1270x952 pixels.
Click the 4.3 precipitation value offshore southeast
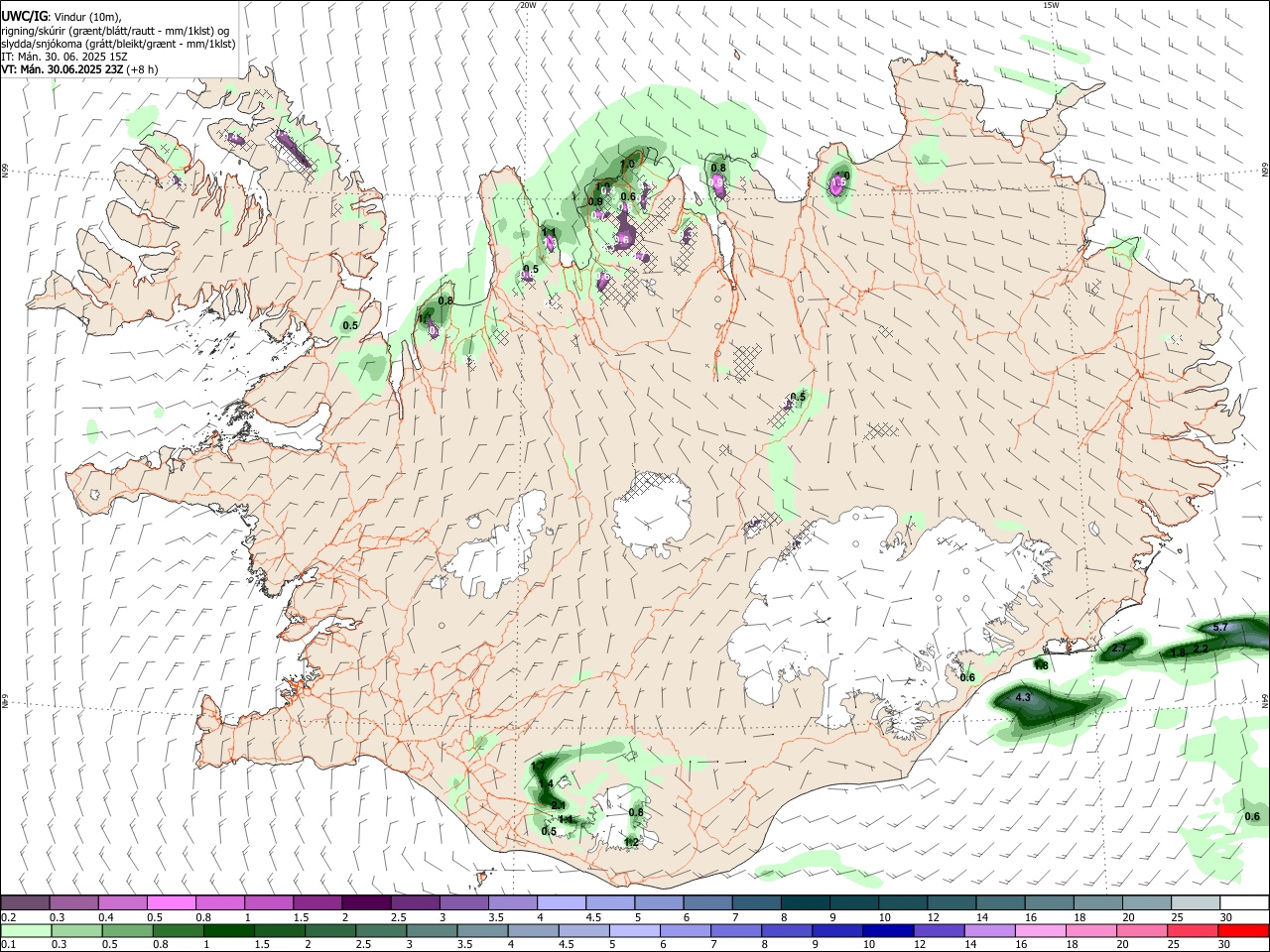[x=1024, y=698]
